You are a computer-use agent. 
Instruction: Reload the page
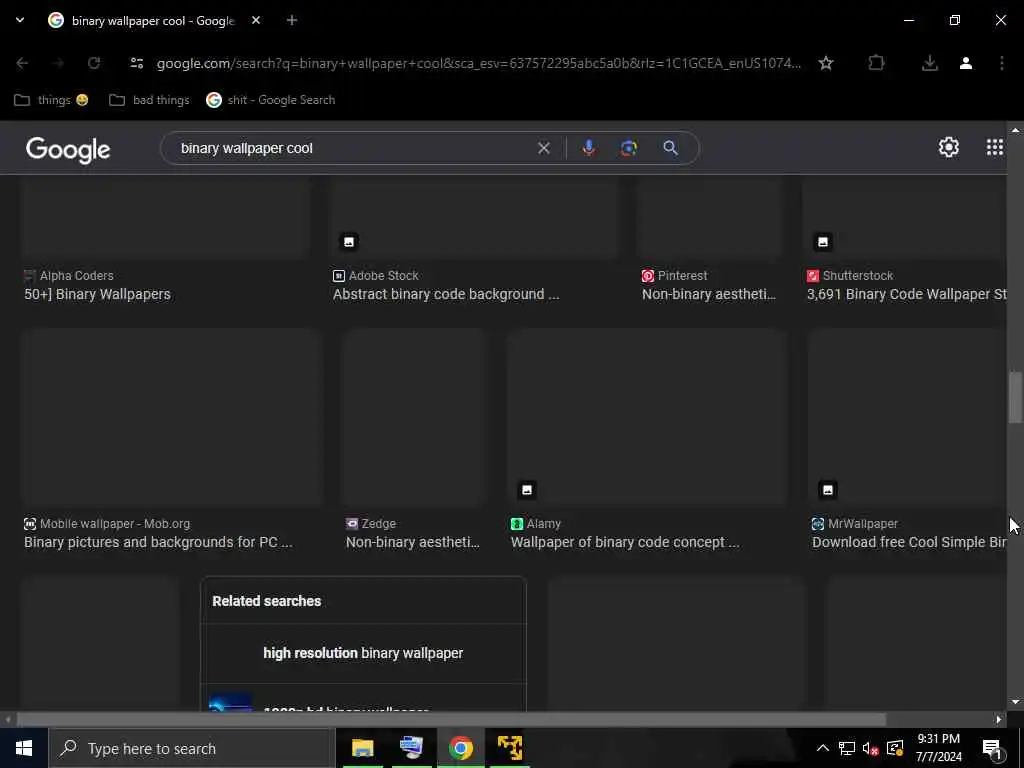(94, 63)
